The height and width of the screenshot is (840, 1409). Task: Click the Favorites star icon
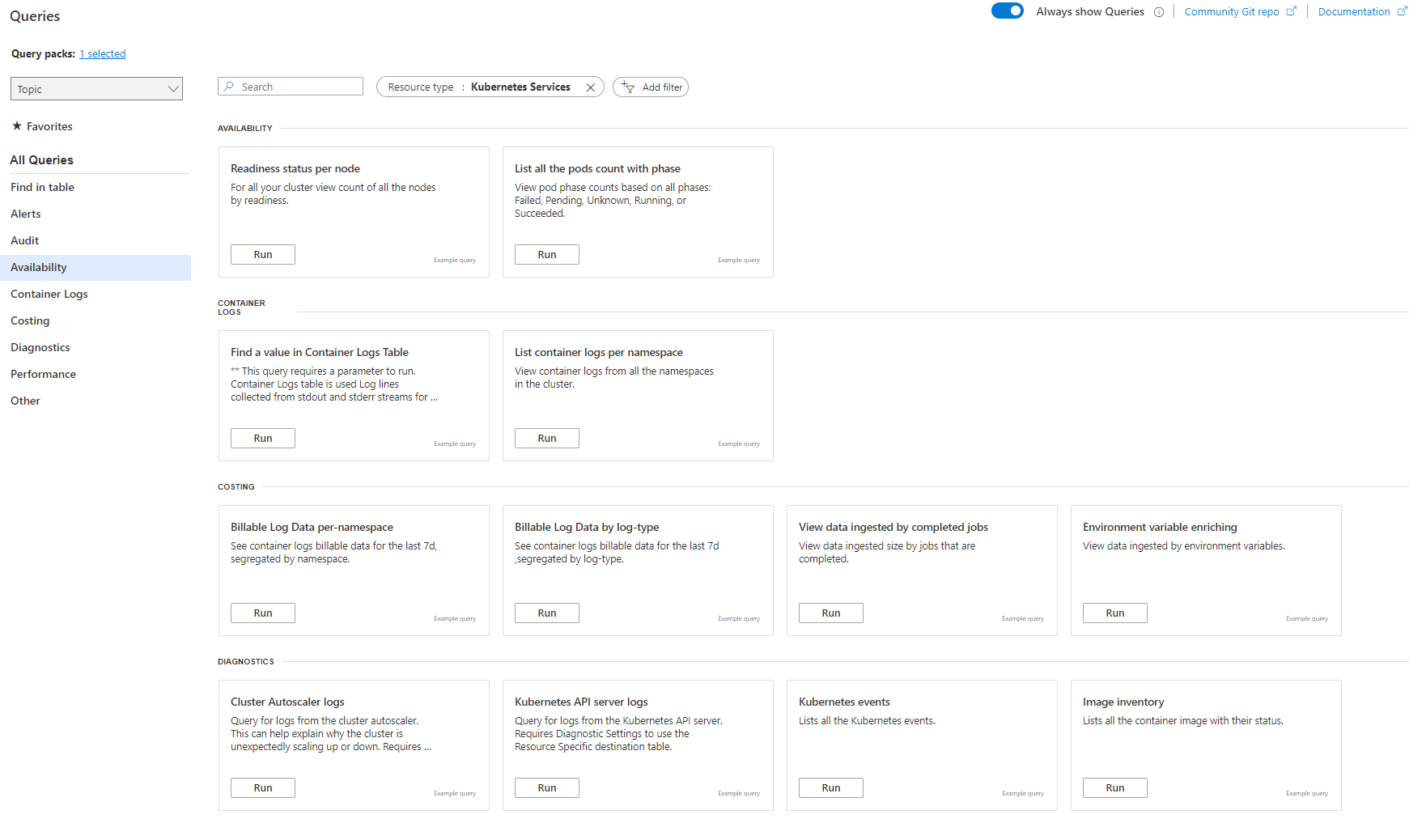(x=17, y=126)
